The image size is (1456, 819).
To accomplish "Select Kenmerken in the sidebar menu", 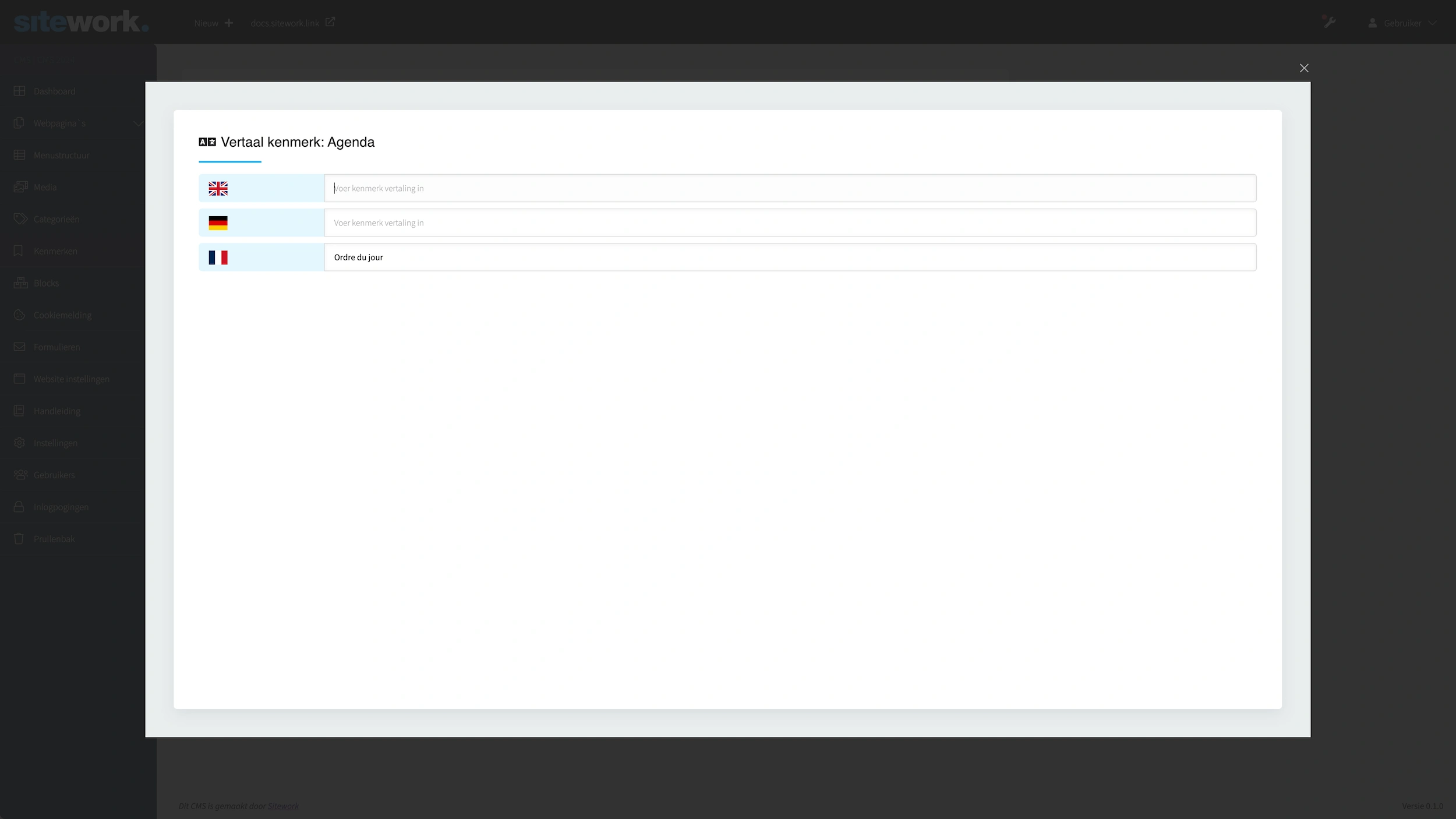I will coord(55,251).
